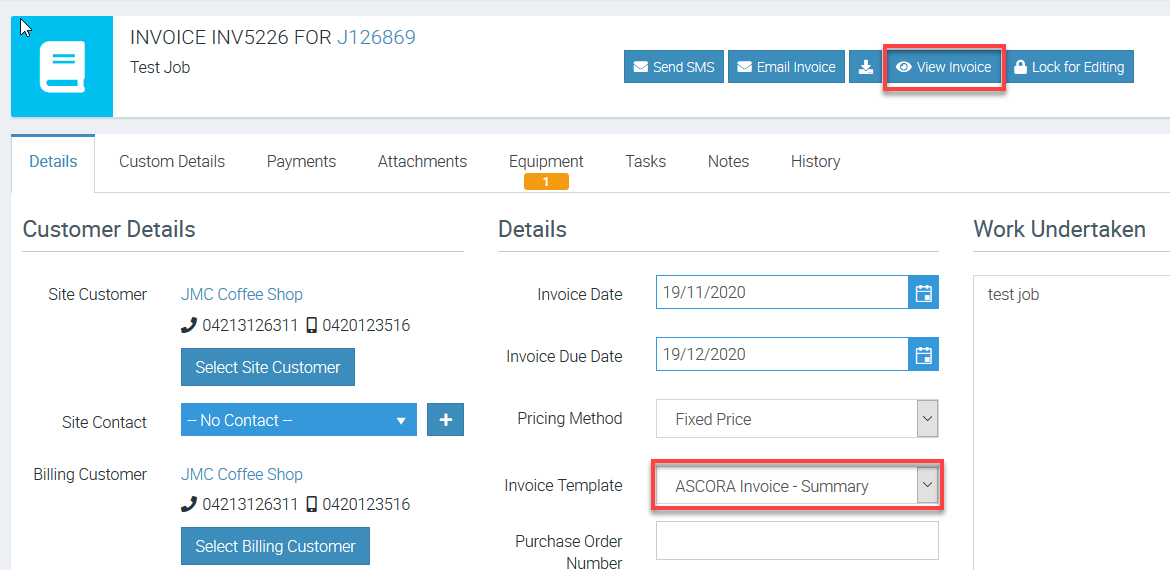Click the View Invoice button
This screenshot has height=570, width=1170.
(944, 67)
